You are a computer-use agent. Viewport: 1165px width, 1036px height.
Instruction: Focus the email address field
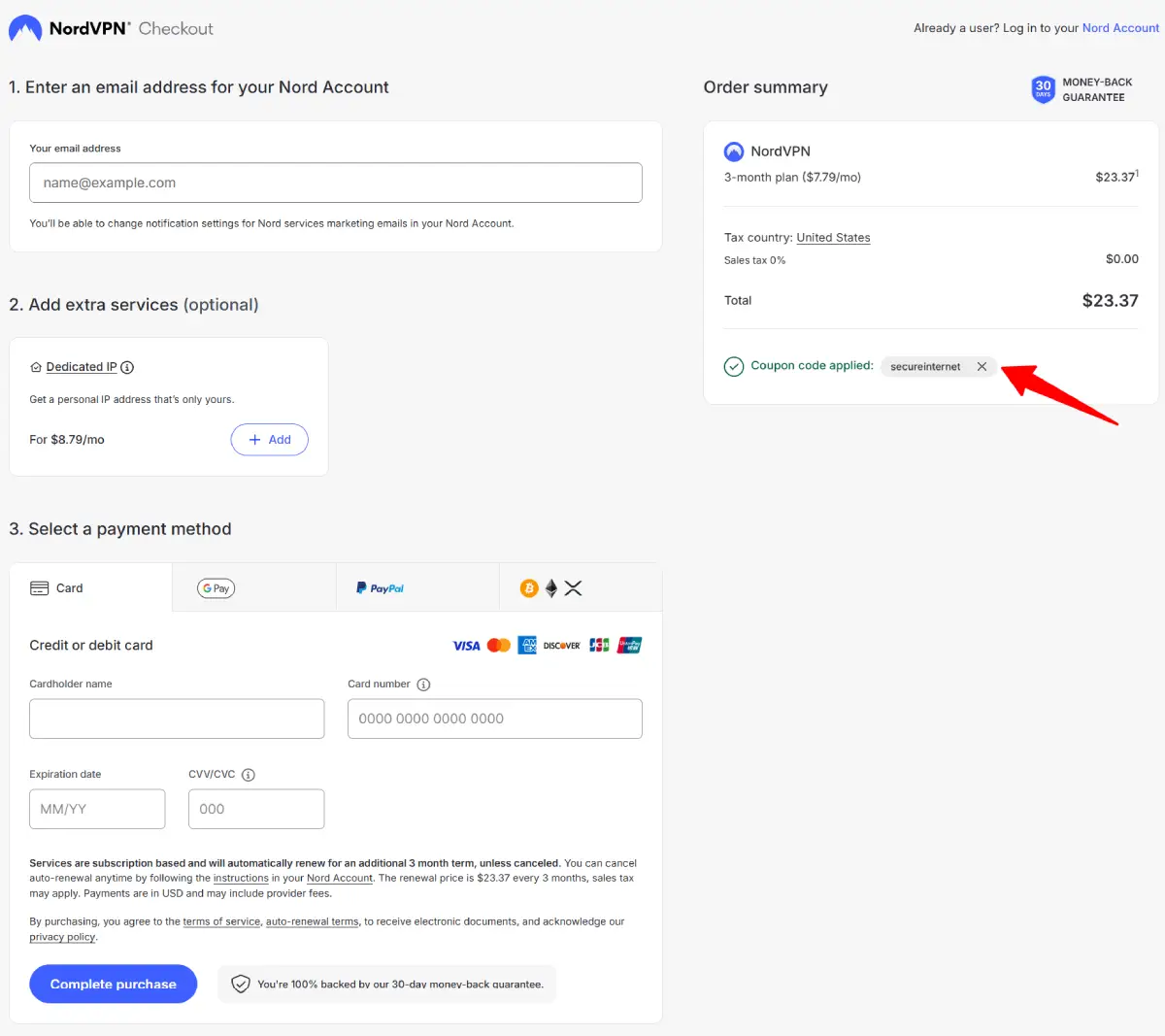[336, 183]
